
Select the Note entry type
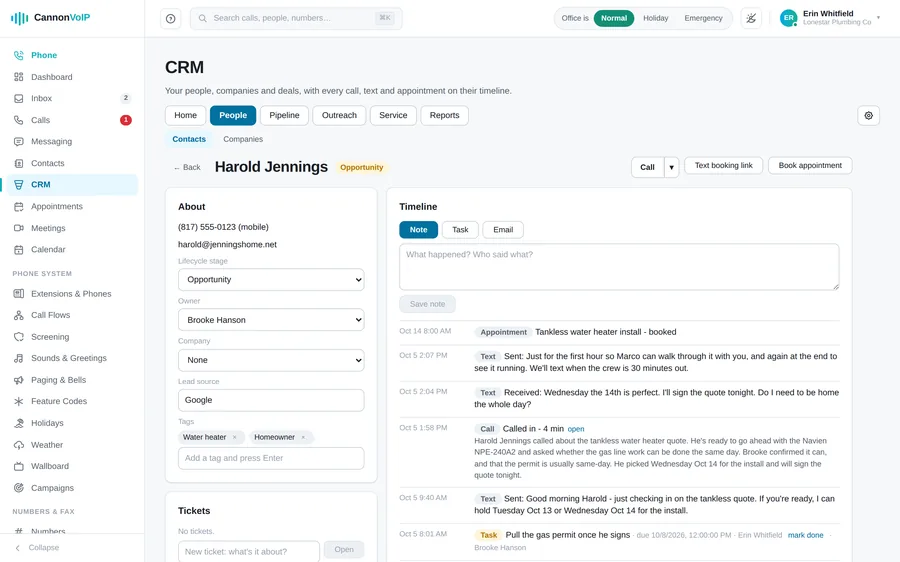[x=418, y=230]
